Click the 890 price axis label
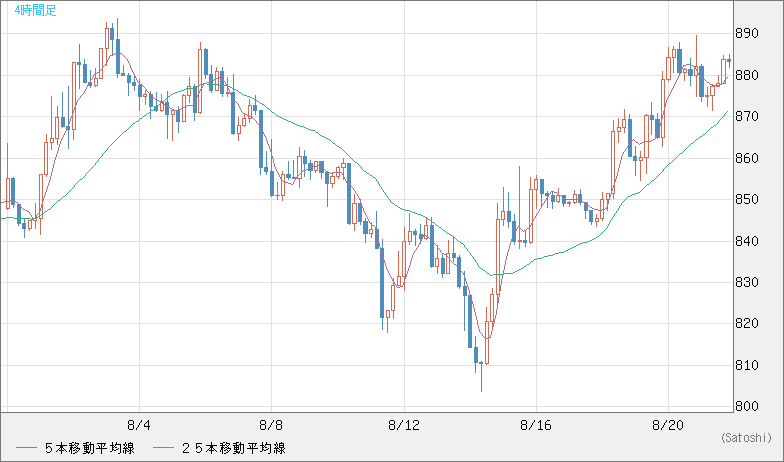 (x=746, y=34)
